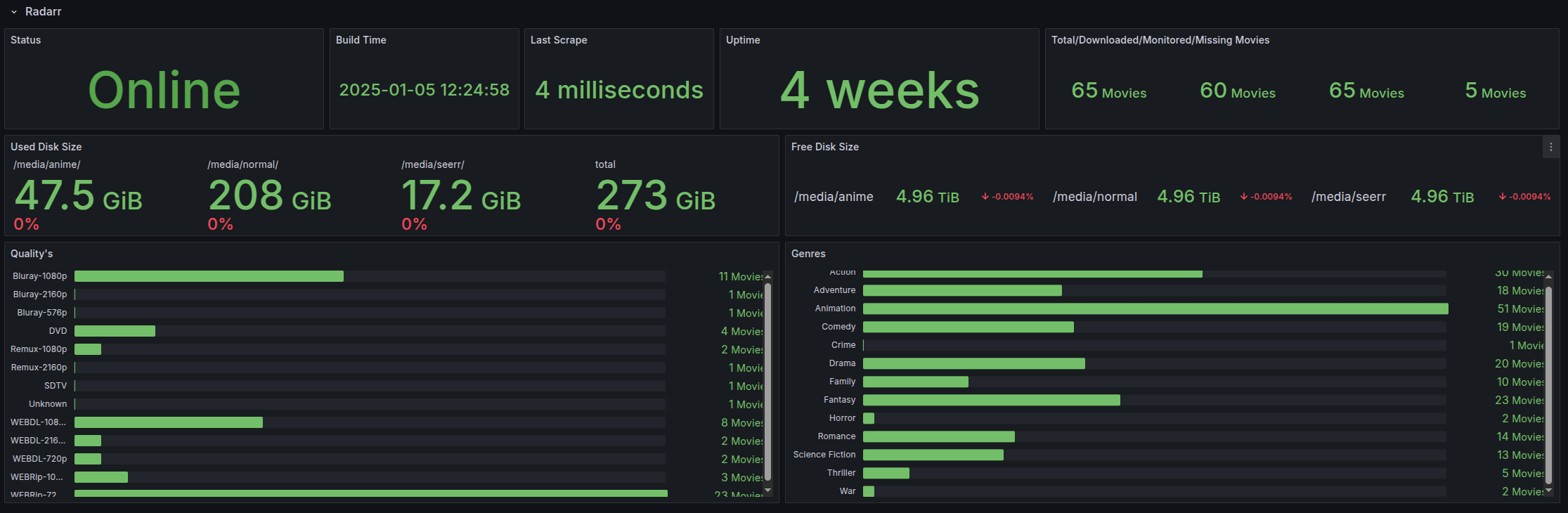Viewport: 1568px width, 513px height.
Task: Open the Free Disk Size panel menu
Action: 1550,147
